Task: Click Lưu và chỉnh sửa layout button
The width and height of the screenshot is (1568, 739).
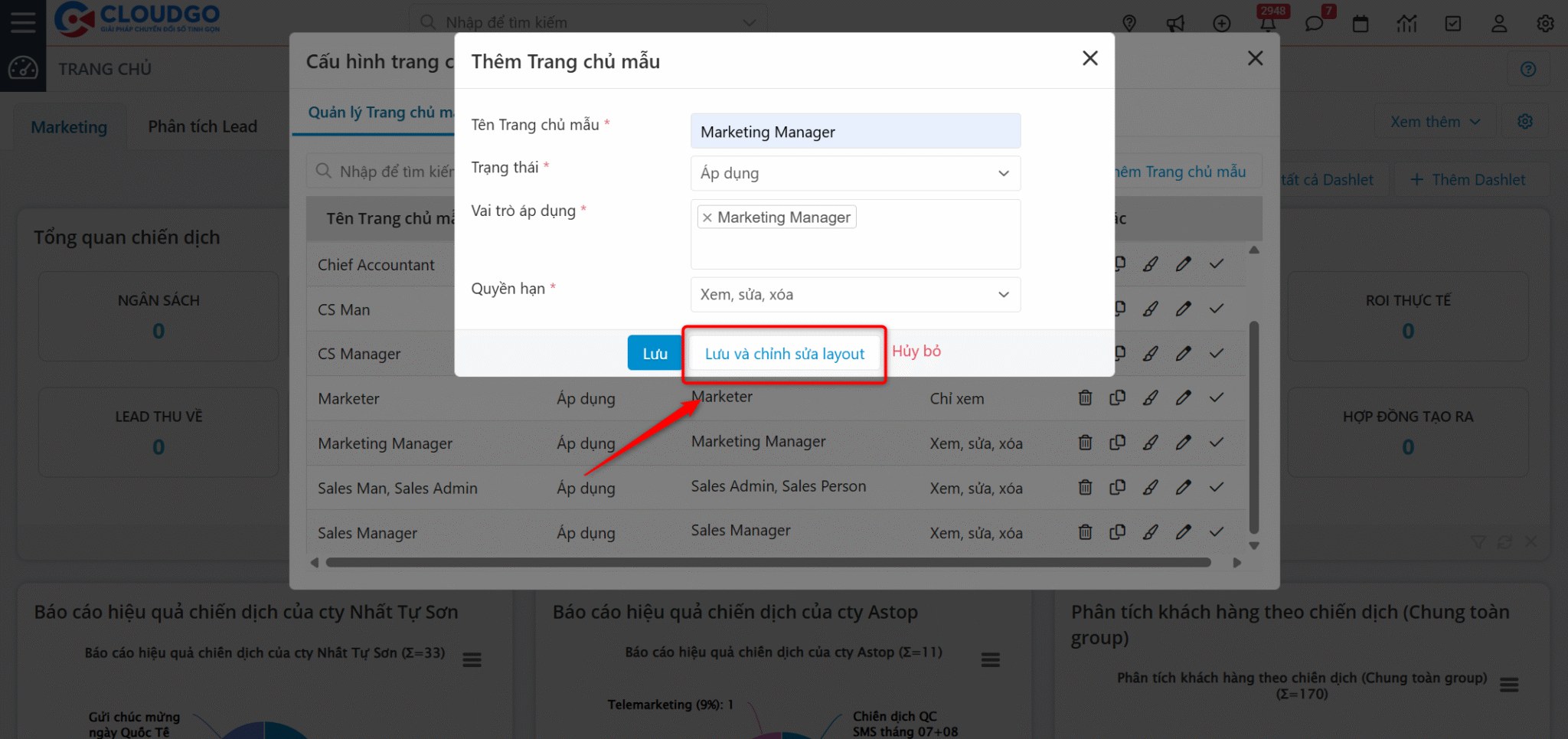Action: 785,354
